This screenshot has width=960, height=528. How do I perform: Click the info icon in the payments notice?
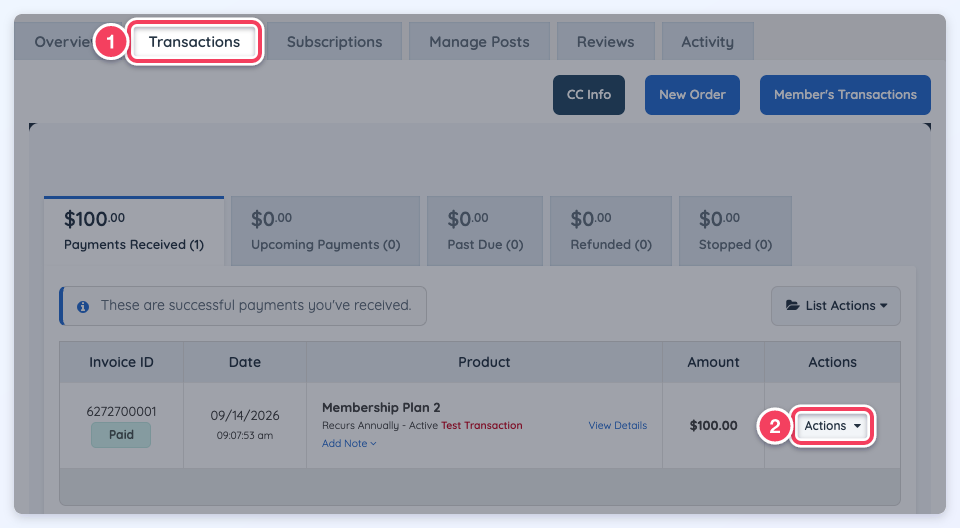tap(83, 306)
